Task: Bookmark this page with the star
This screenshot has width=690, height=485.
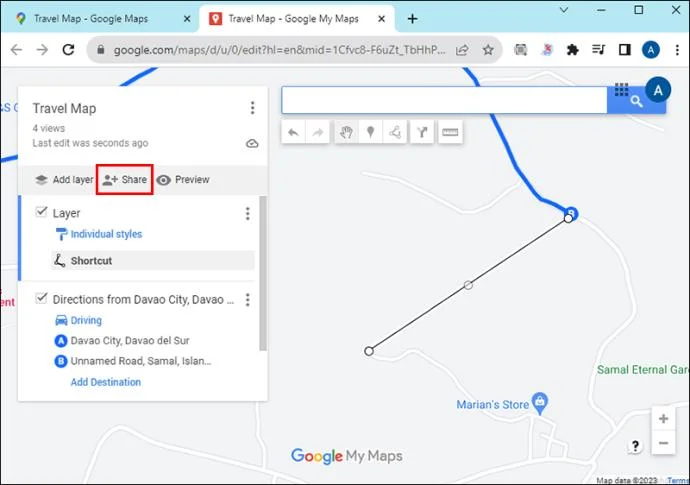Action: pos(488,50)
